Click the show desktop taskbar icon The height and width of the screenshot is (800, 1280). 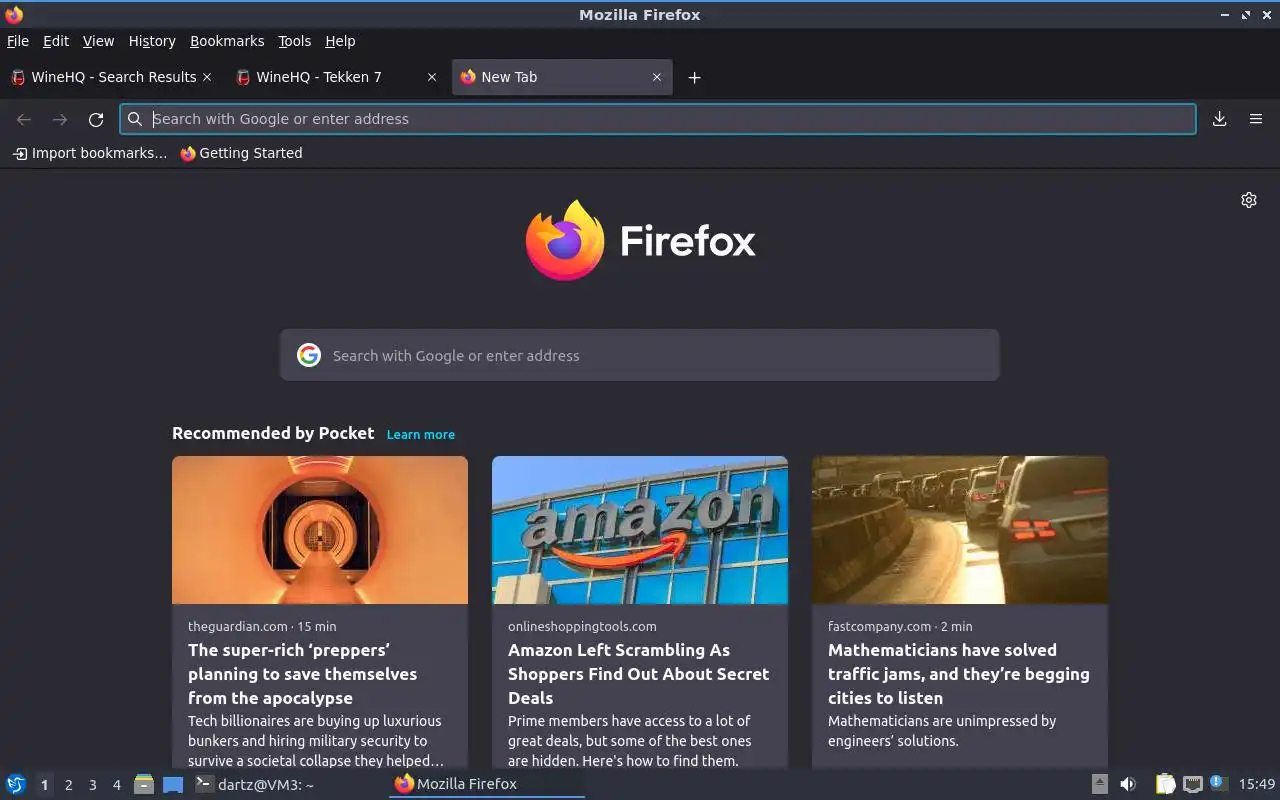pyautogui.click(x=173, y=784)
